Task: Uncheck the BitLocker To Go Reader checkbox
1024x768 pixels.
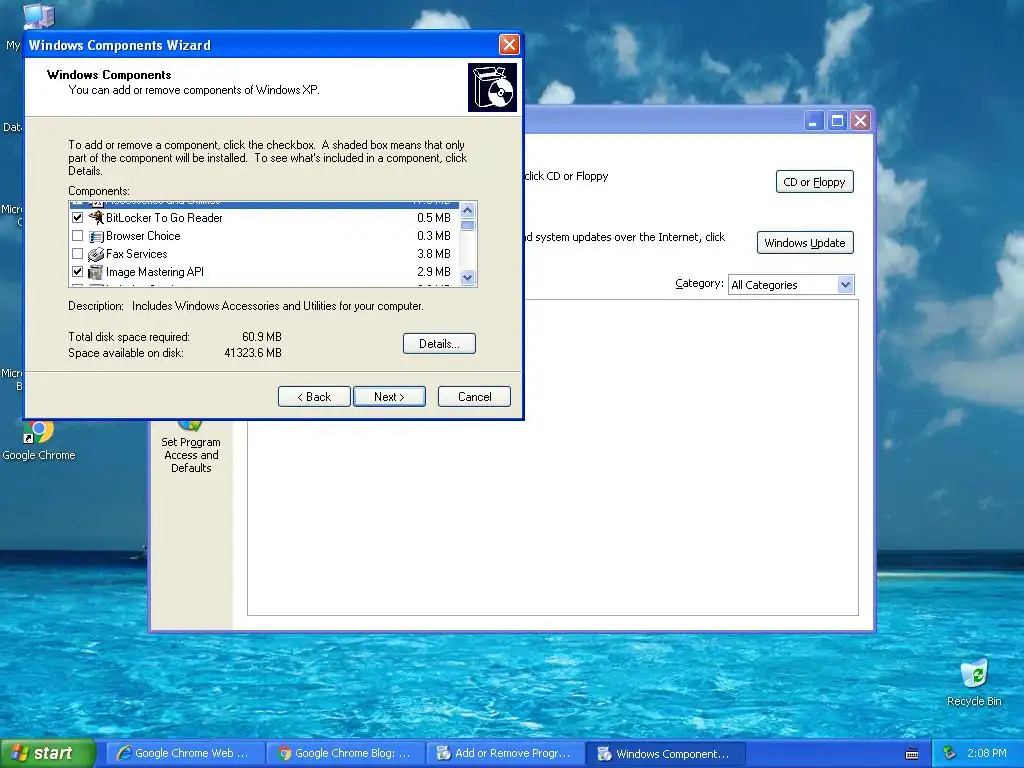Action: click(x=78, y=217)
